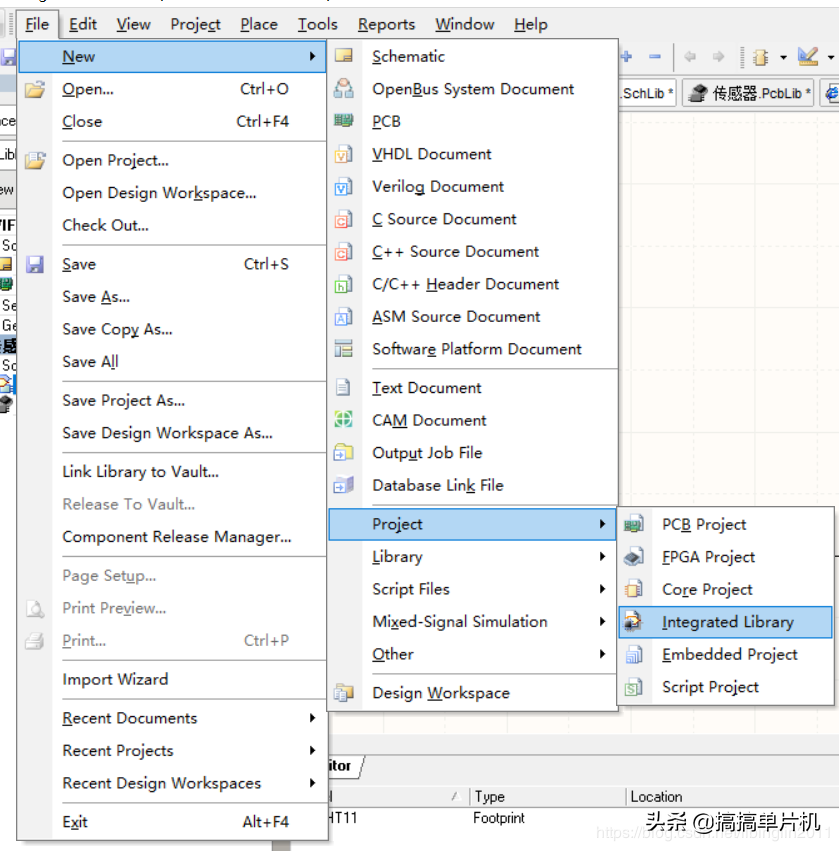The image size is (839, 851).
Task: Open Component Release Manager...
Action: (177, 537)
